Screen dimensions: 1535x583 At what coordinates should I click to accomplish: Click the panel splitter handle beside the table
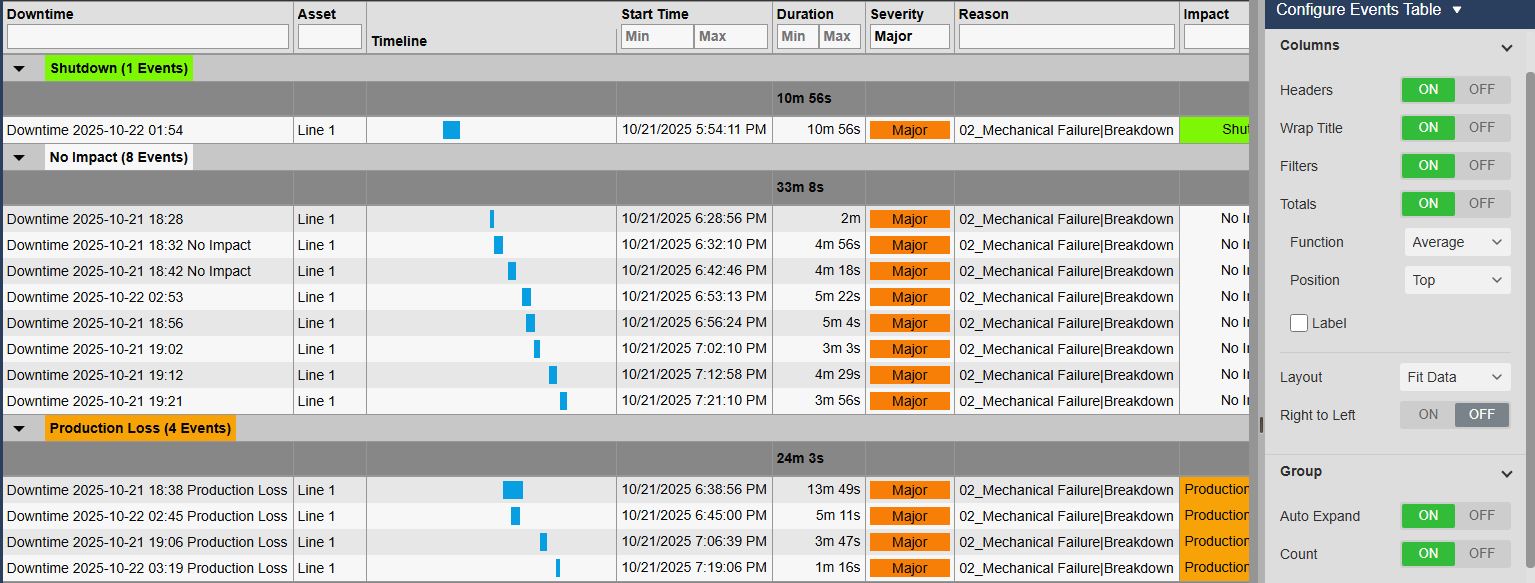click(1260, 424)
